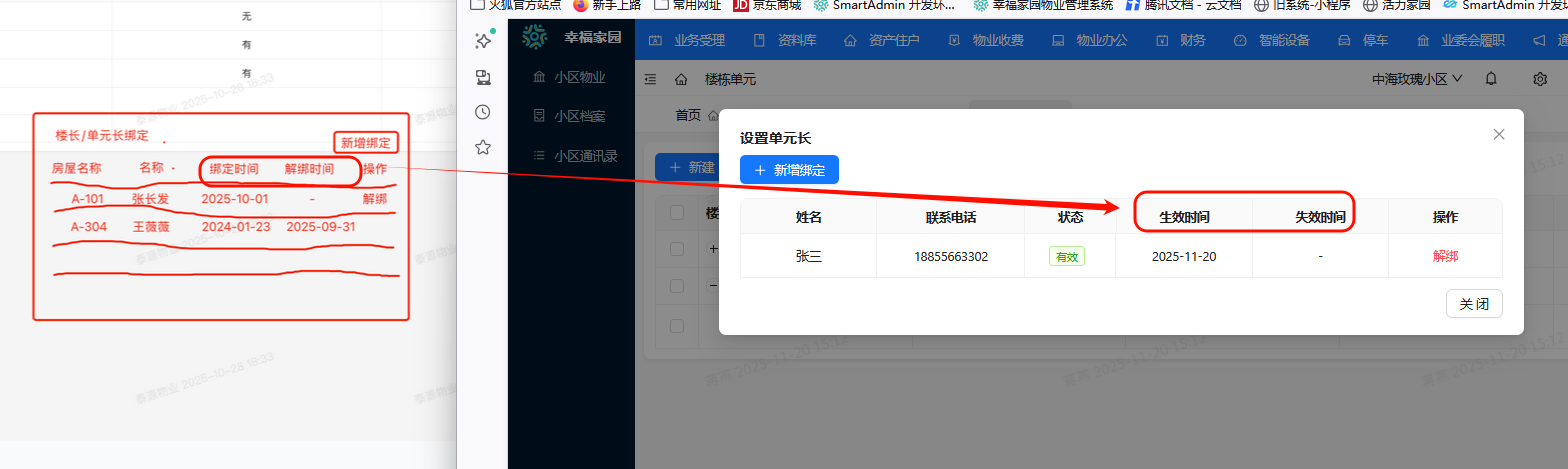Collapse the table row with the minus icon
The image size is (1568, 469).
pyautogui.click(x=713, y=286)
